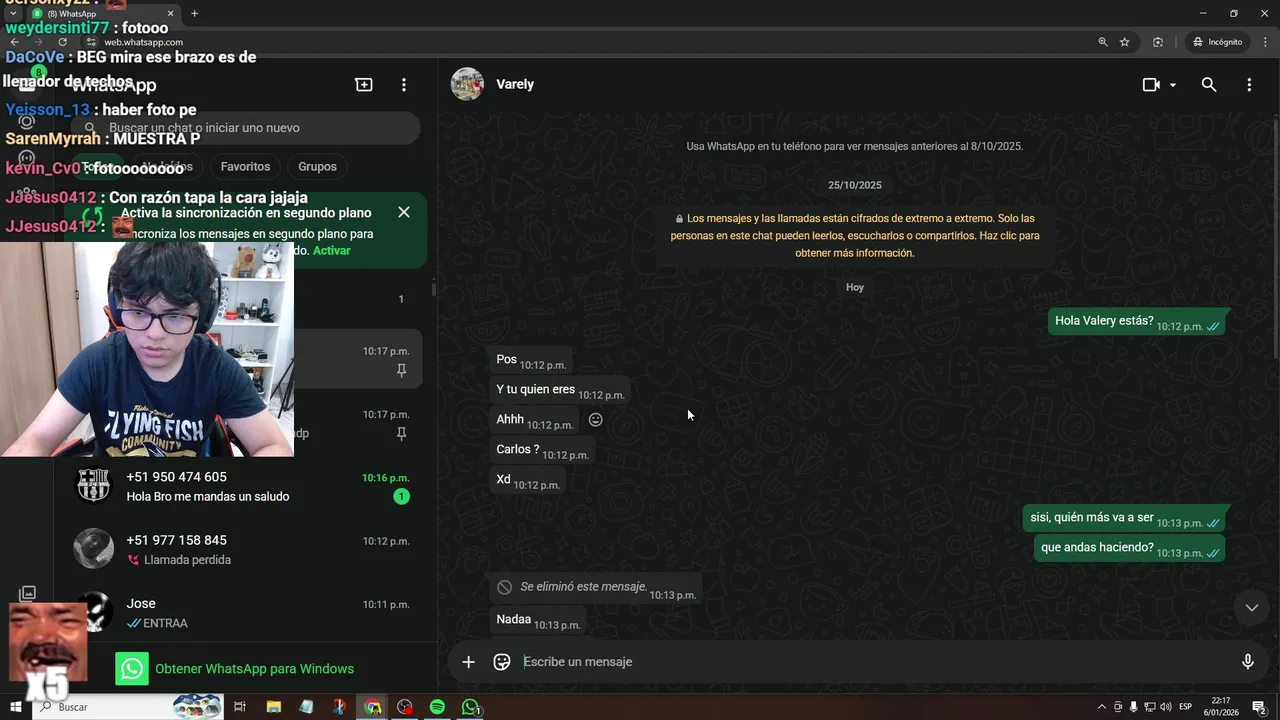Search within the Varely conversation

point(1209,85)
